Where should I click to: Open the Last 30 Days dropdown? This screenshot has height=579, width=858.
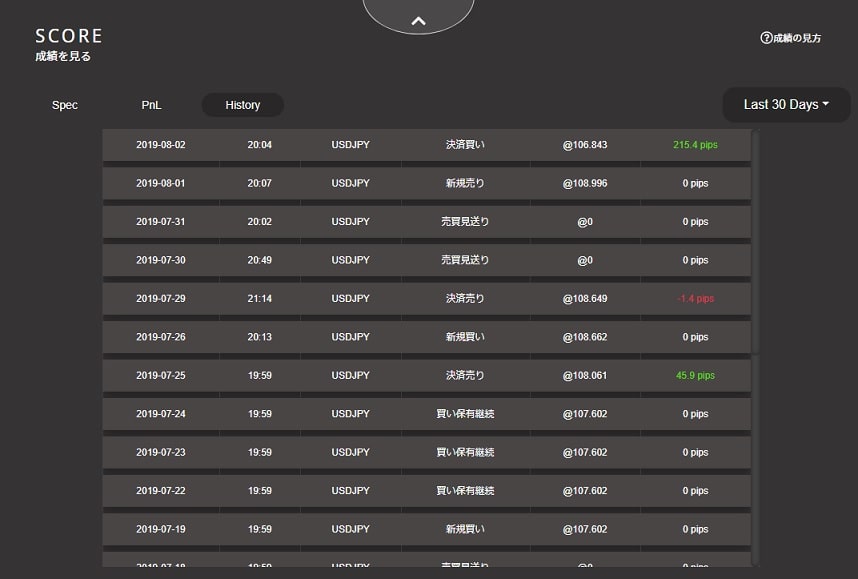click(786, 105)
